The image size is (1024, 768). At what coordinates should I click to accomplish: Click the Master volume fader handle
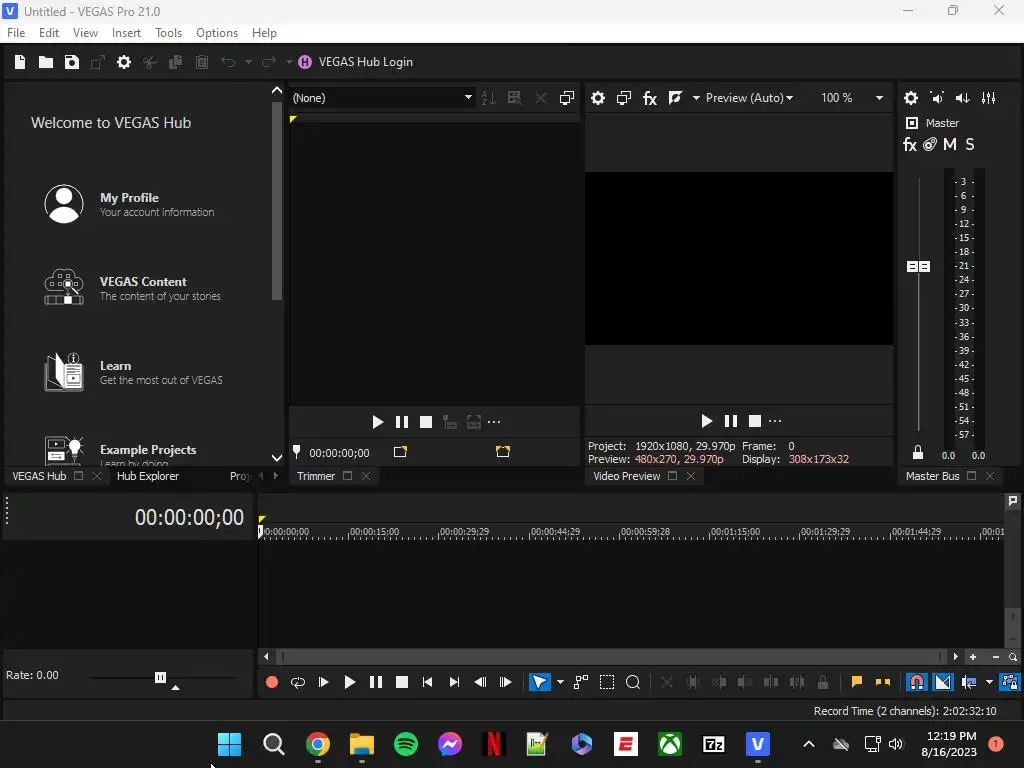tap(918, 266)
